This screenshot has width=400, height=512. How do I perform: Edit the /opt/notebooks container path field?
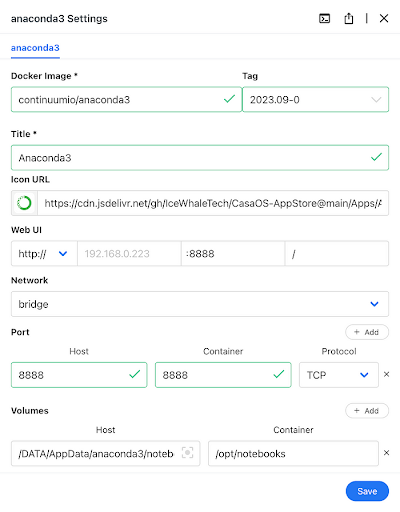(x=293, y=453)
